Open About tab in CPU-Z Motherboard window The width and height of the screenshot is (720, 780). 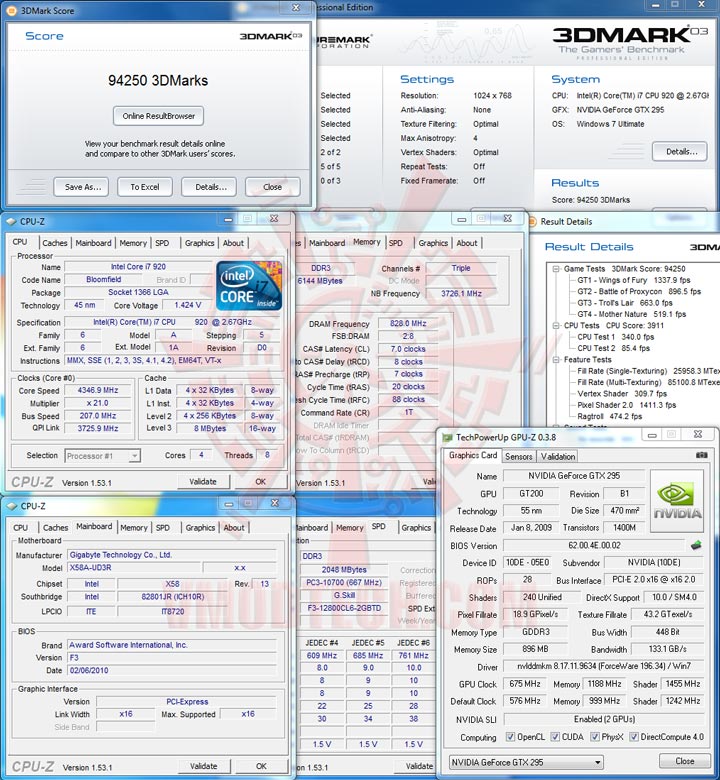pos(234,527)
